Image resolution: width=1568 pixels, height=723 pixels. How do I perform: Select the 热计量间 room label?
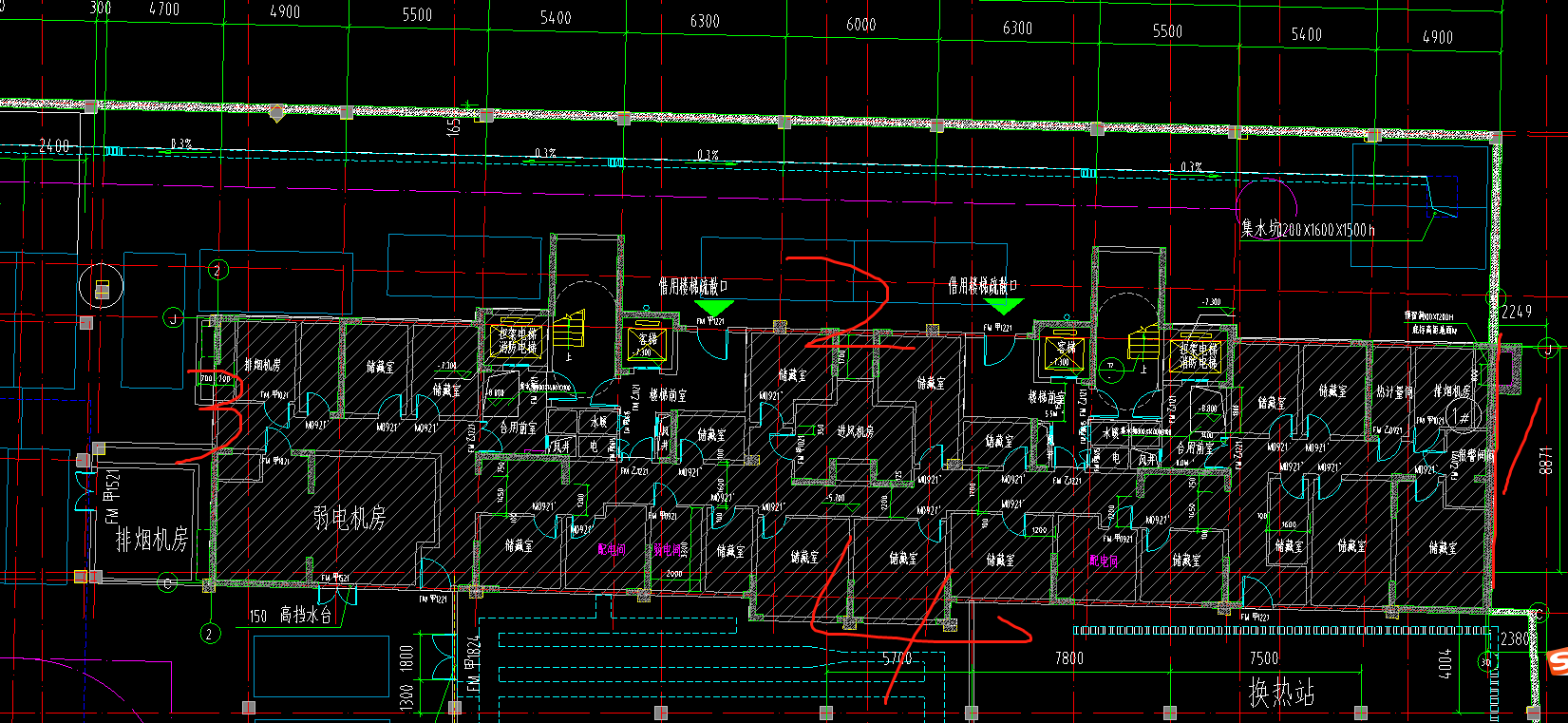(x=1395, y=391)
